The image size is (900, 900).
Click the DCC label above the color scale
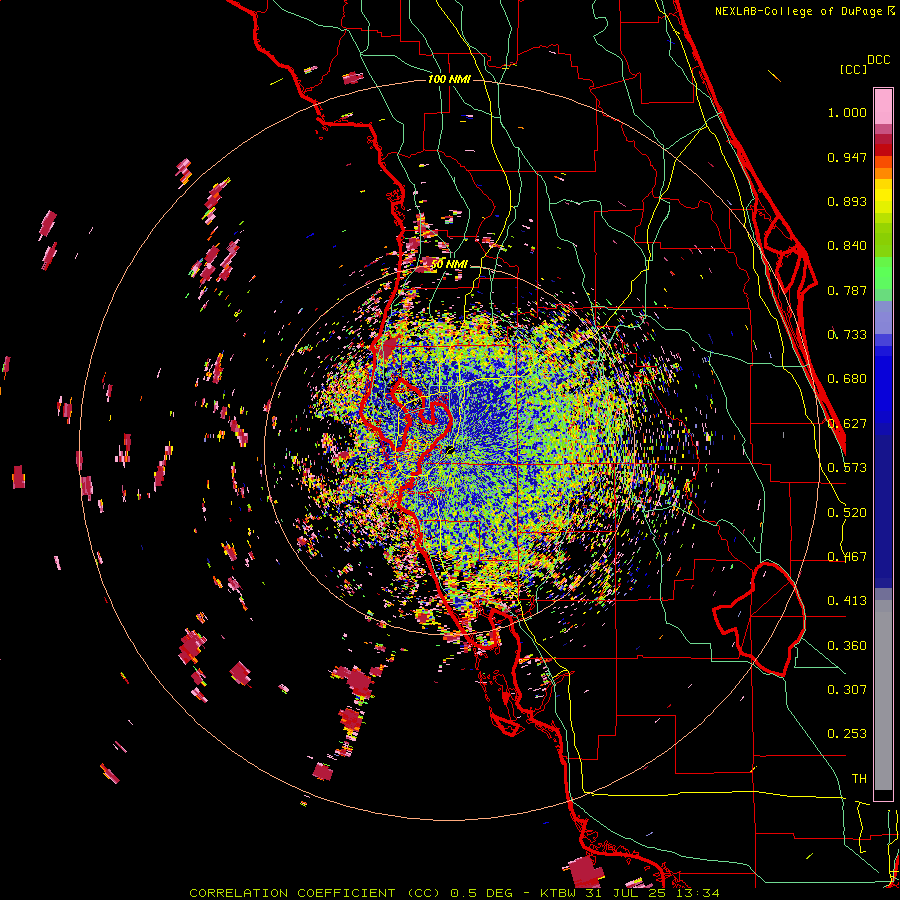click(x=878, y=60)
